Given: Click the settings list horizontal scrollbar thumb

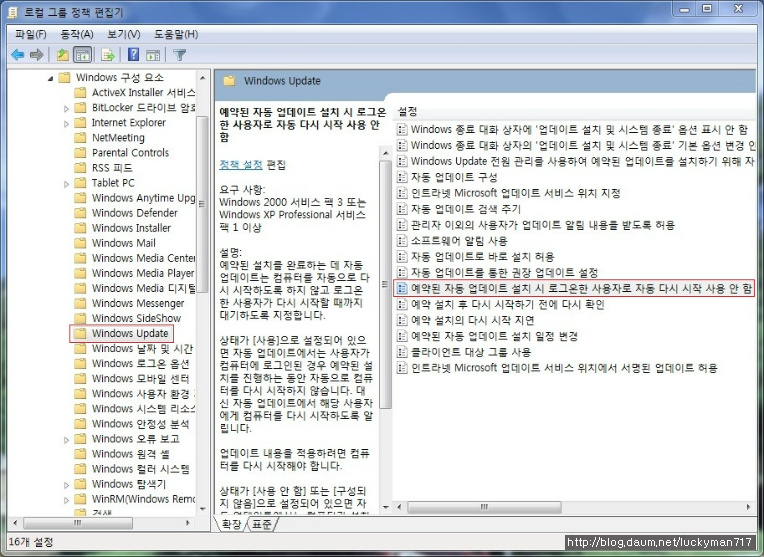Looking at the screenshot, I should click(x=484, y=507).
